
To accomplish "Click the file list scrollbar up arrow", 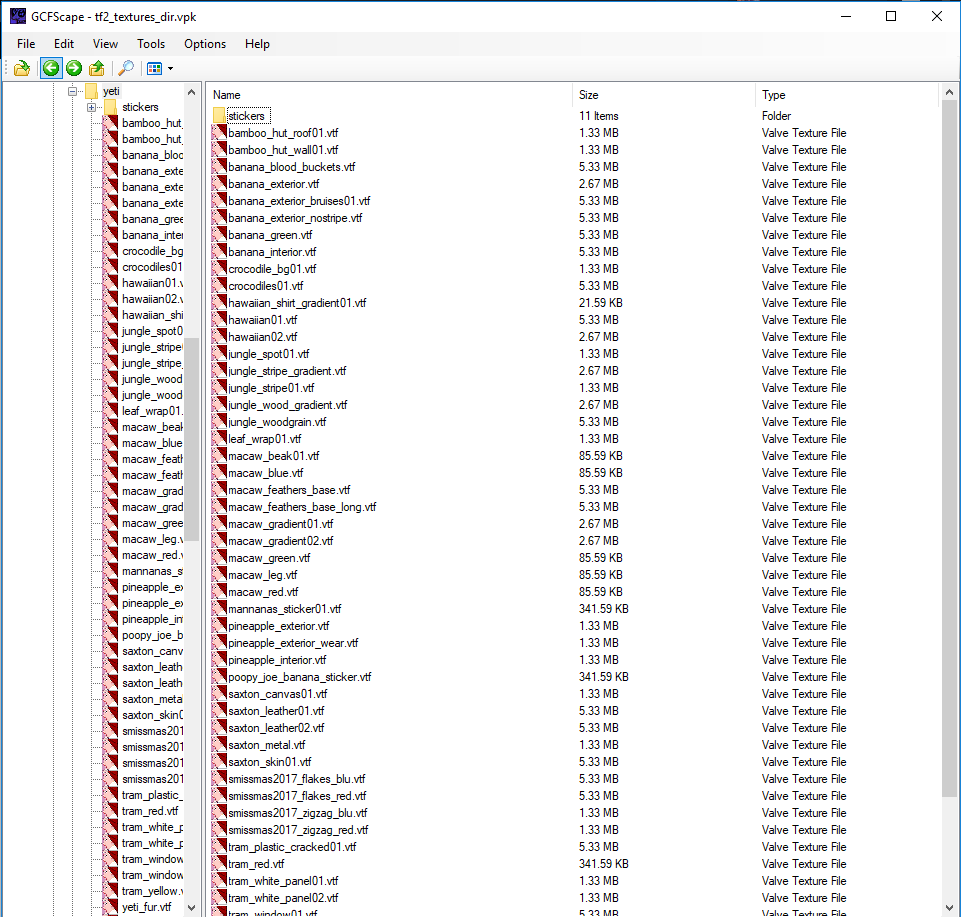I will pos(949,93).
